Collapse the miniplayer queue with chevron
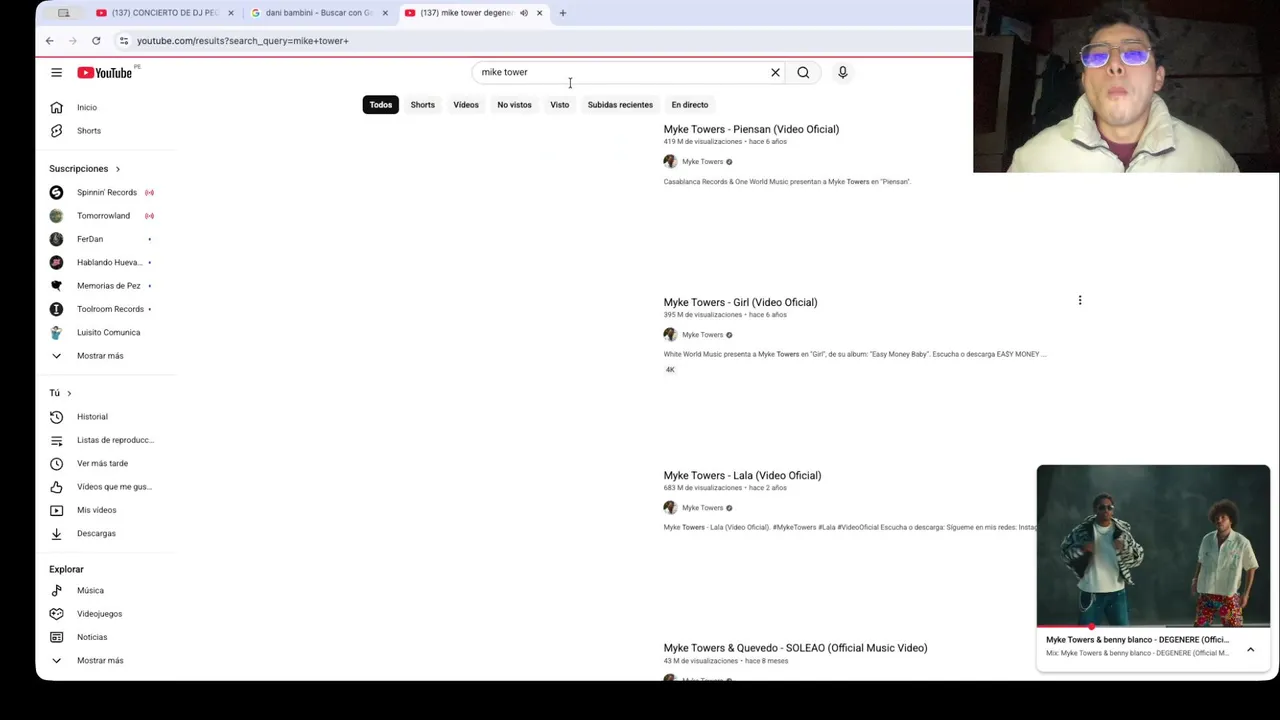Viewport: 1280px width, 720px height. [x=1250, y=650]
